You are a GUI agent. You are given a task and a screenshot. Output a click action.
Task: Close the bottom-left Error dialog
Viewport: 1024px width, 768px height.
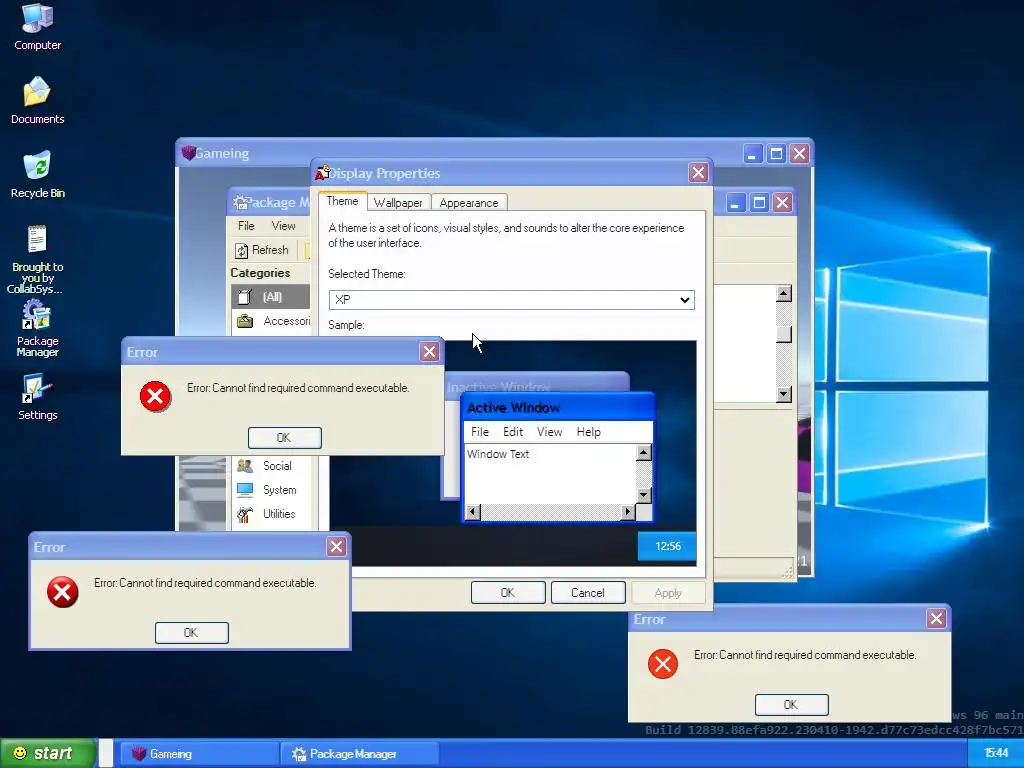(x=336, y=547)
